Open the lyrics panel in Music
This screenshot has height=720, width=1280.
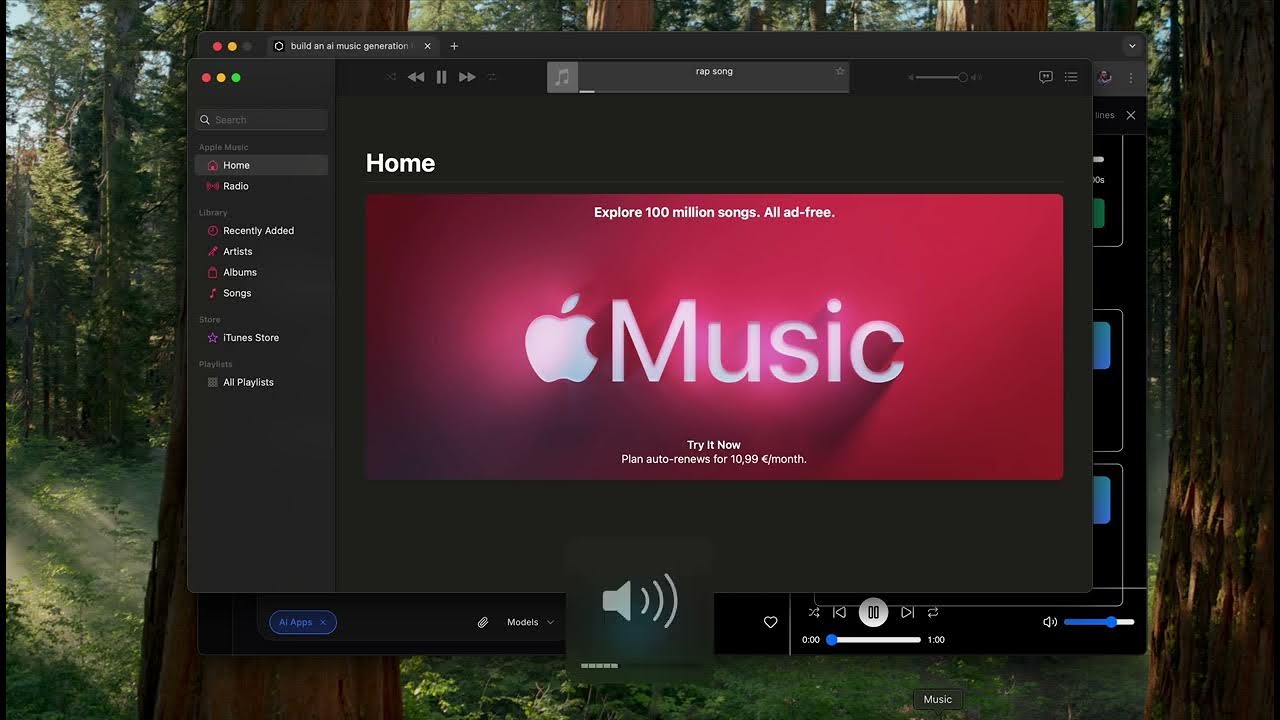pyautogui.click(x=1046, y=77)
